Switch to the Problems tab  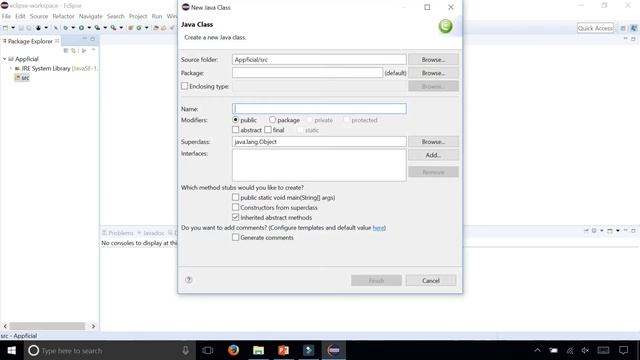(118, 233)
